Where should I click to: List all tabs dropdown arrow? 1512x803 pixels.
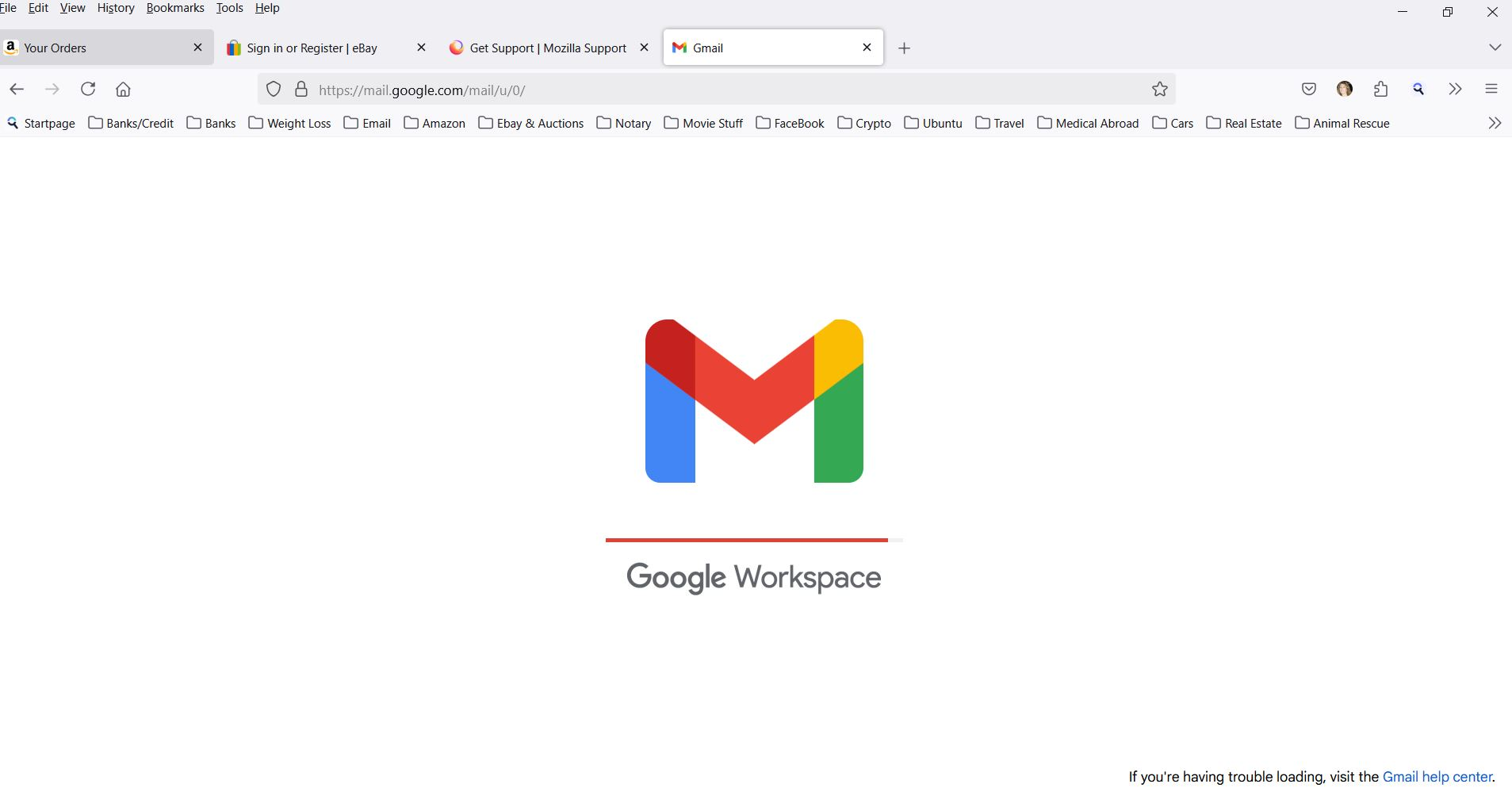tap(1495, 48)
